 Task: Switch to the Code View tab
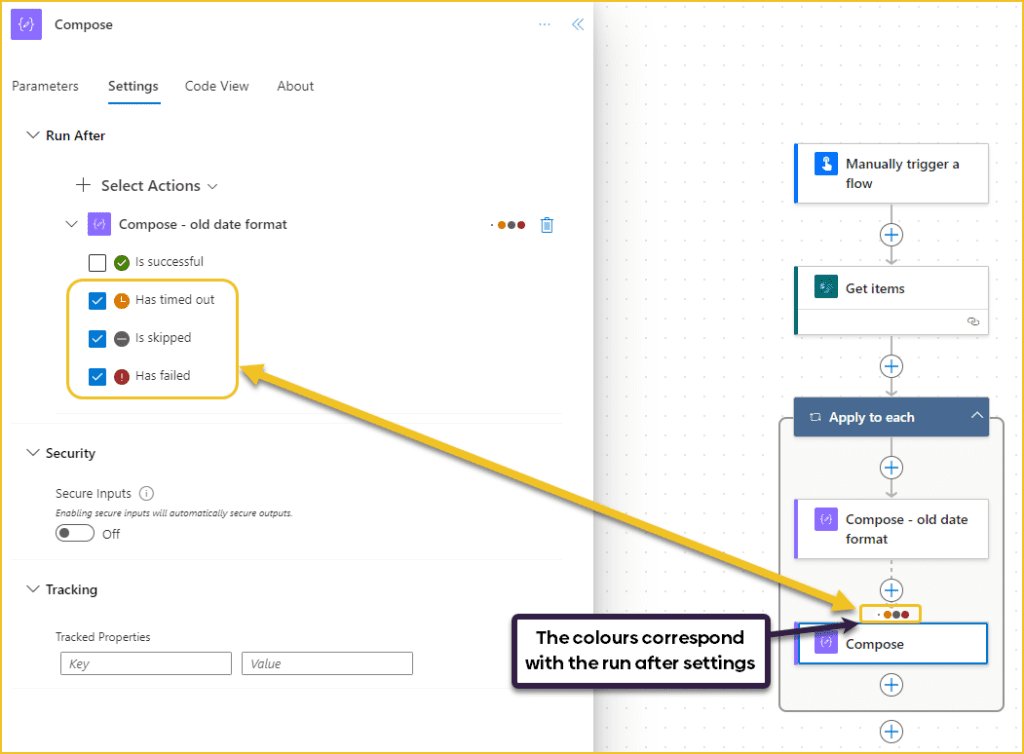click(216, 86)
